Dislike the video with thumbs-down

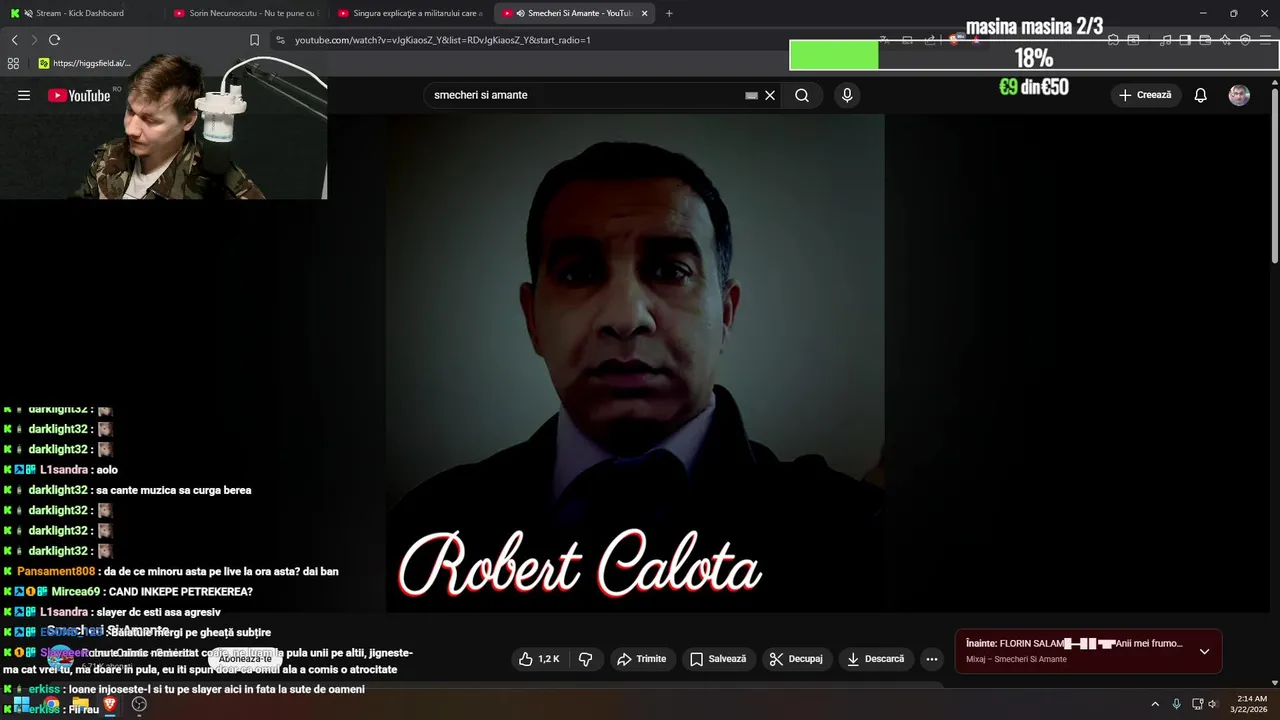[x=586, y=659]
